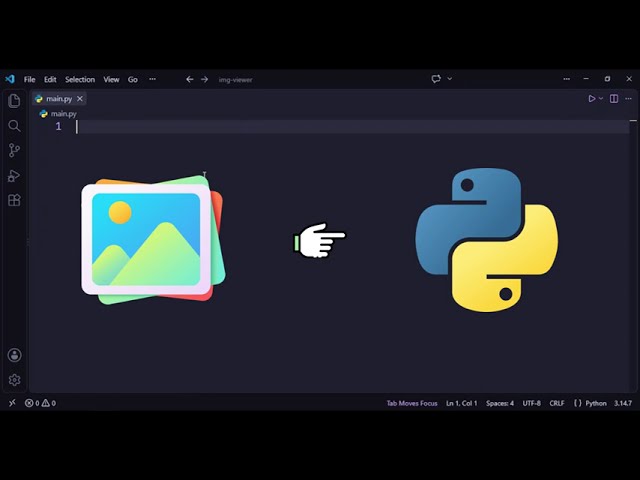Click Ln 1, Col 1 go to line
The height and width of the screenshot is (480, 640).
click(x=462, y=403)
